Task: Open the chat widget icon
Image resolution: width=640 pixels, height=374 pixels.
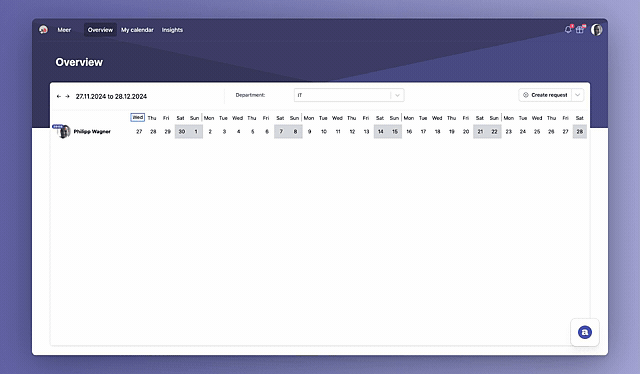Action: pyautogui.click(x=584, y=332)
